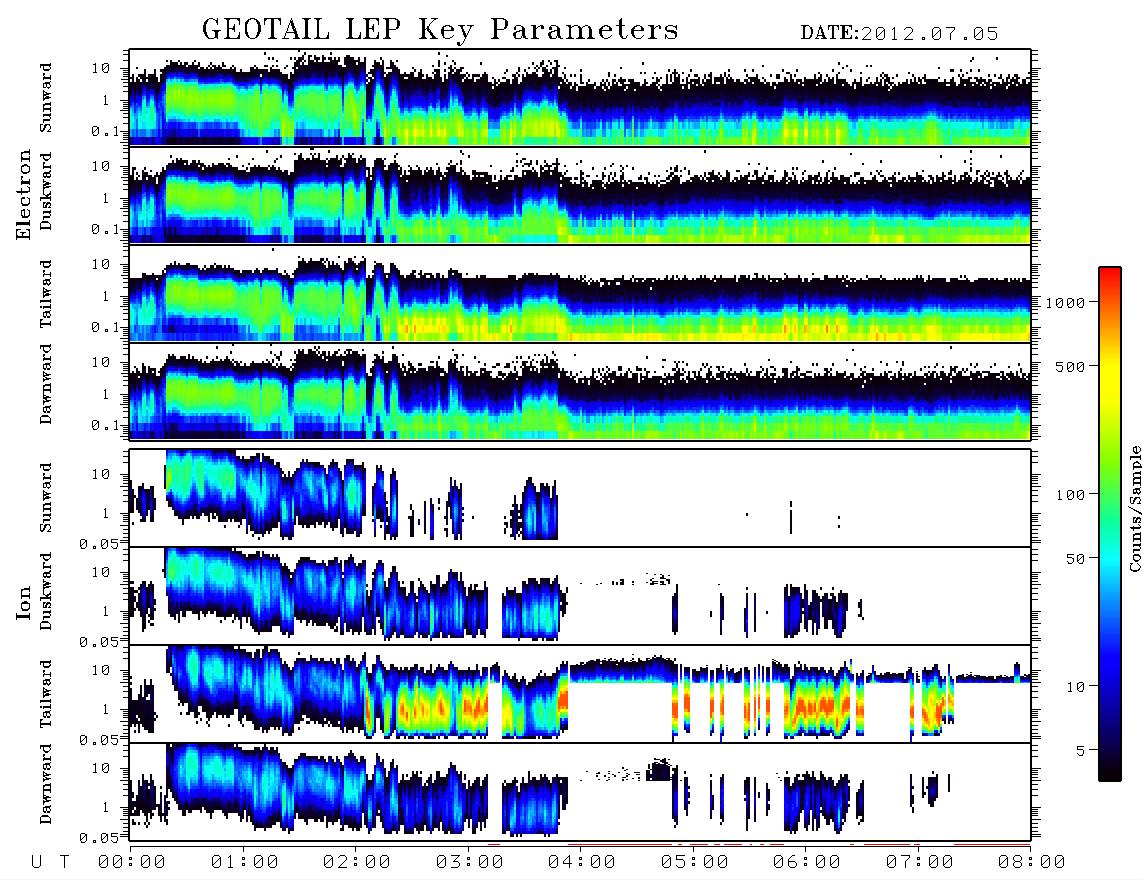The width and height of the screenshot is (1142, 880).
Task: Click the "00:00" time tick label
Action: pos(132,863)
